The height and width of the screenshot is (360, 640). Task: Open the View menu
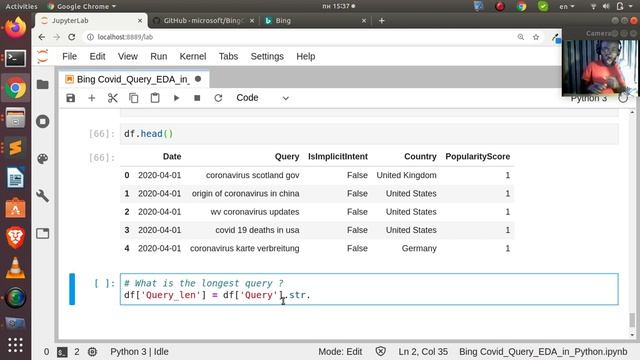(x=128, y=56)
